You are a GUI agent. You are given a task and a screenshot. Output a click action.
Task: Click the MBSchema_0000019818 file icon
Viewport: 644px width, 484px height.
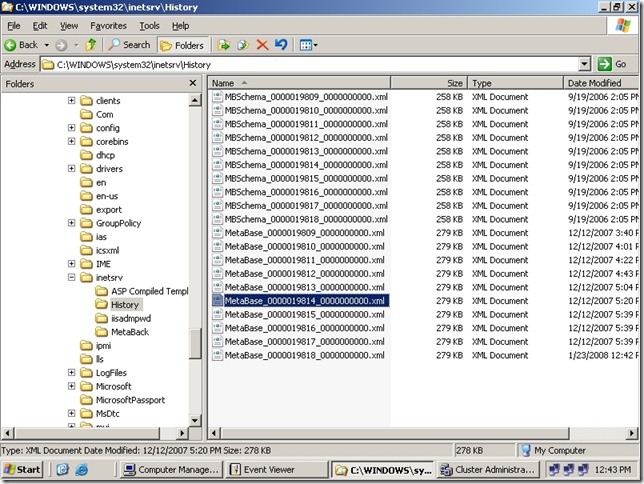pos(217,219)
